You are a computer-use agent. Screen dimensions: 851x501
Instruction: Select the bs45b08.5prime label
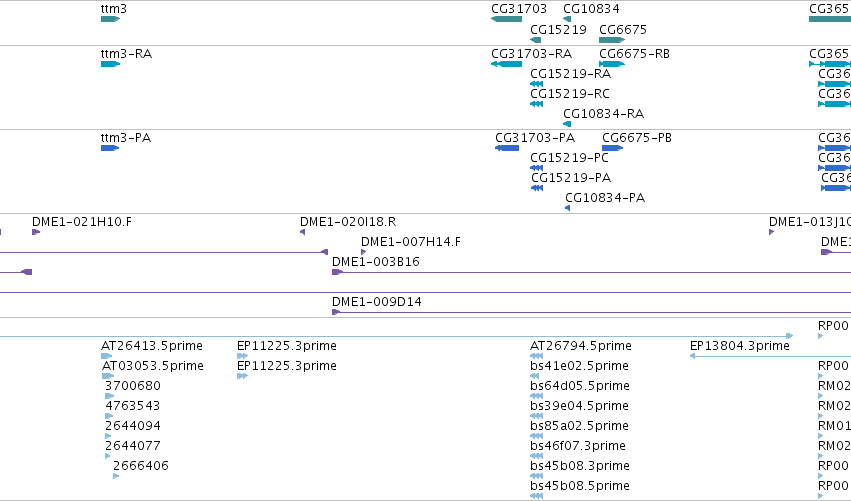(580, 486)
